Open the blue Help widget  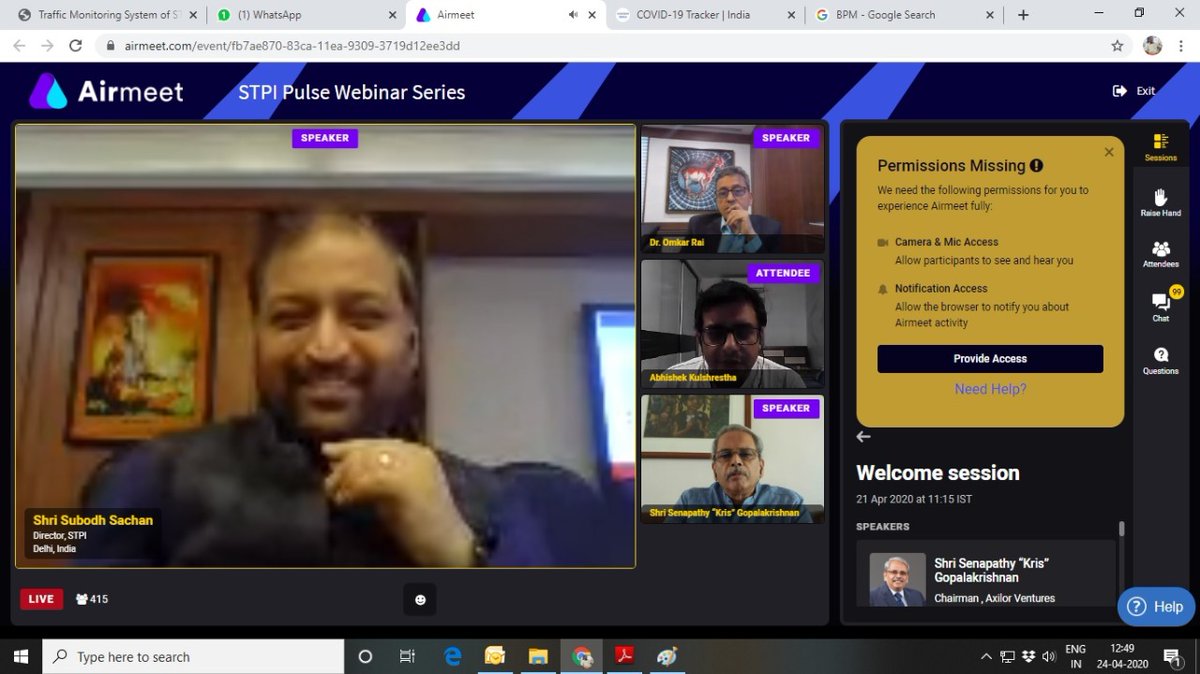pos(1157,606)
